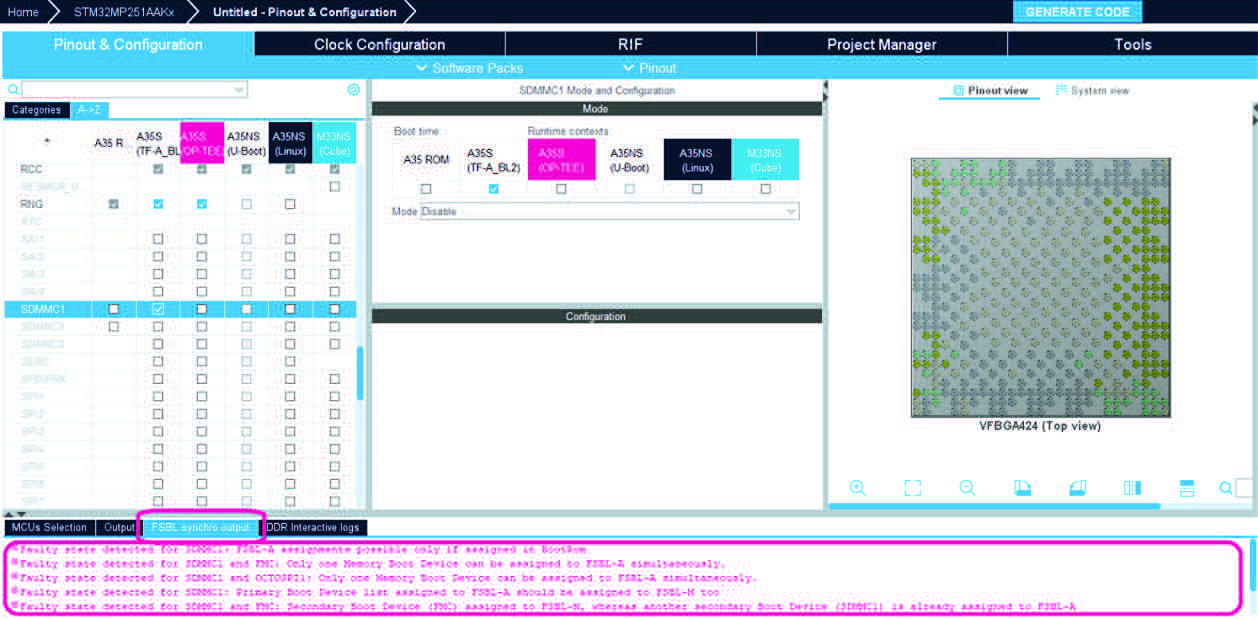Open the RIF tab
Screen dimensions: 1258x619
pos(631,44)
